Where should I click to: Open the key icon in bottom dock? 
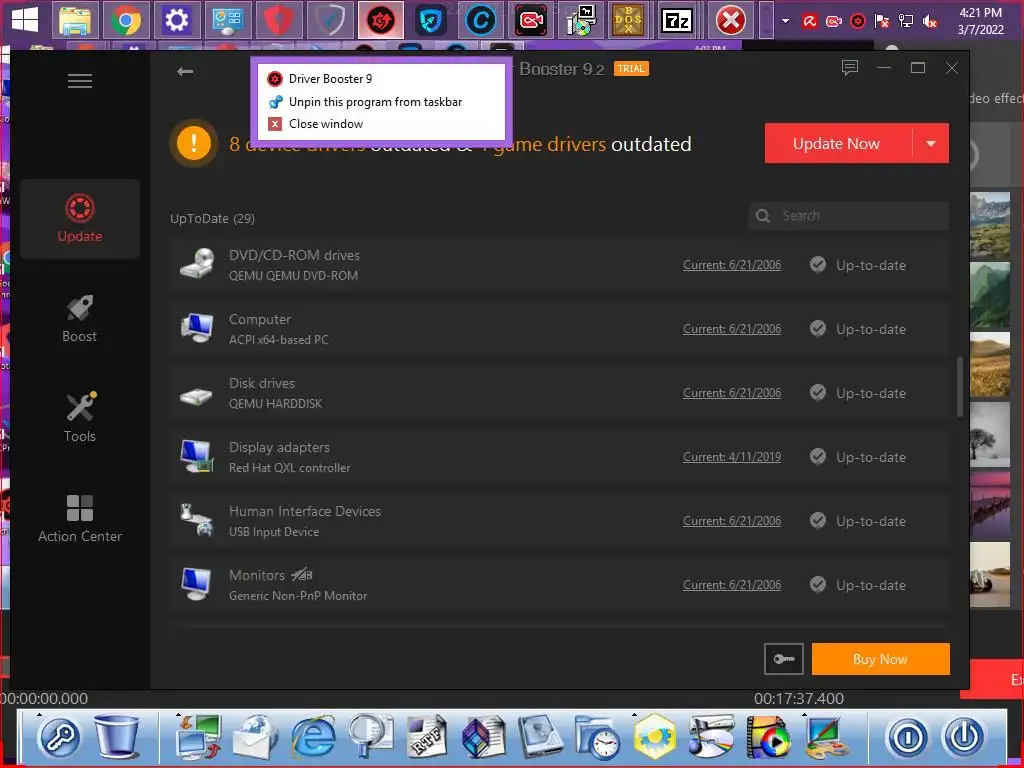[x=59, y=738]
